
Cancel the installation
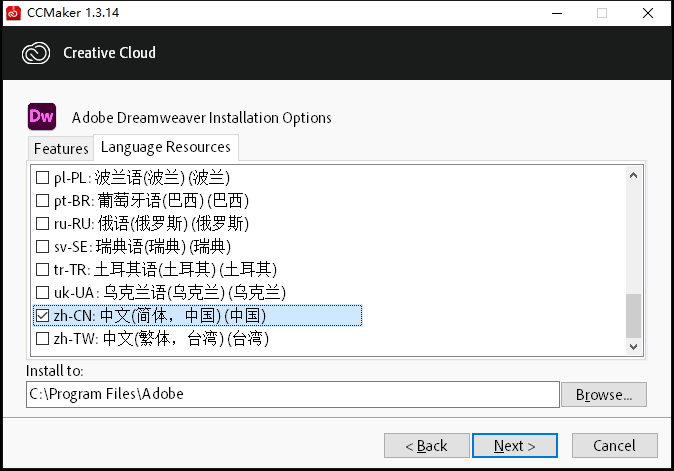pos(614,446)
